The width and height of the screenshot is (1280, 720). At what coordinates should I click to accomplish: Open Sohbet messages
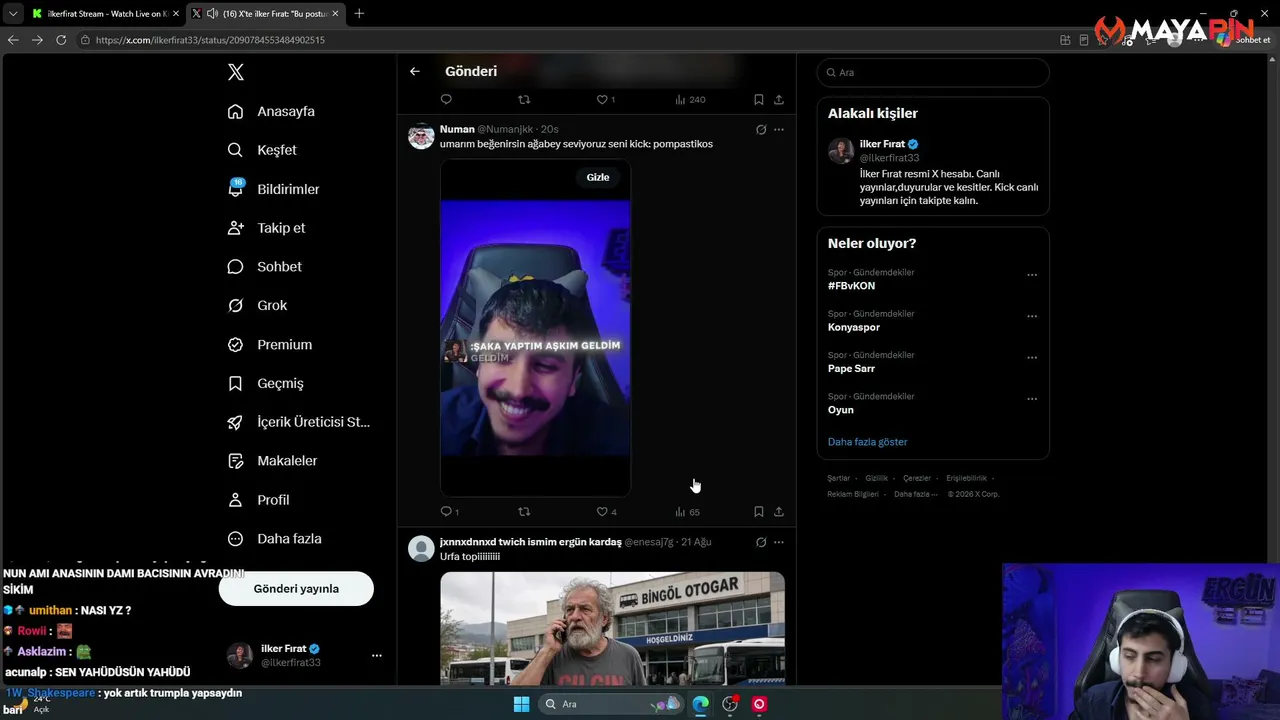click(264, 267)
